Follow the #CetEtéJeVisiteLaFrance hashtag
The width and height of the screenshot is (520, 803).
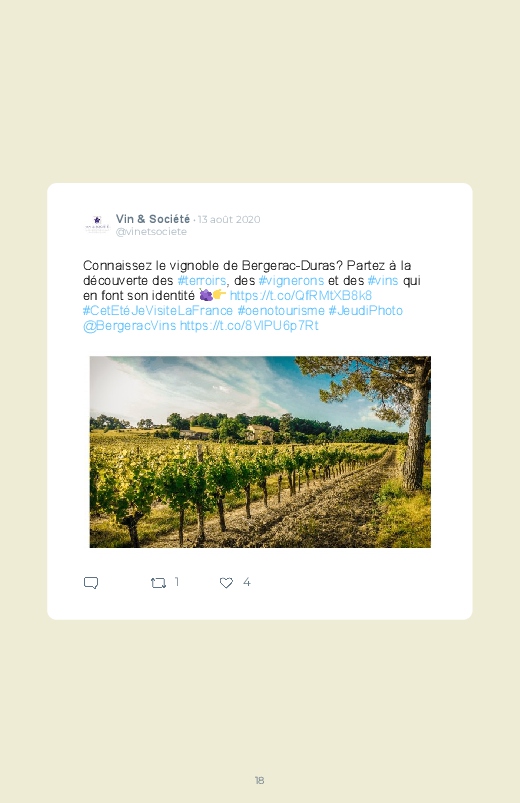pos(158,310)
